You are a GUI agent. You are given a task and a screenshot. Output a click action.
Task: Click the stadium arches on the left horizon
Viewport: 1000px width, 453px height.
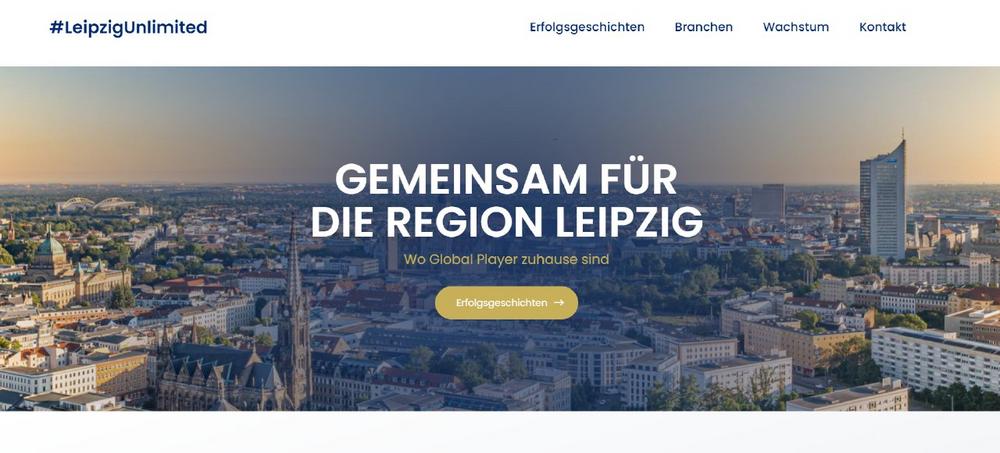pyautogui.click(x=96, y=204)
